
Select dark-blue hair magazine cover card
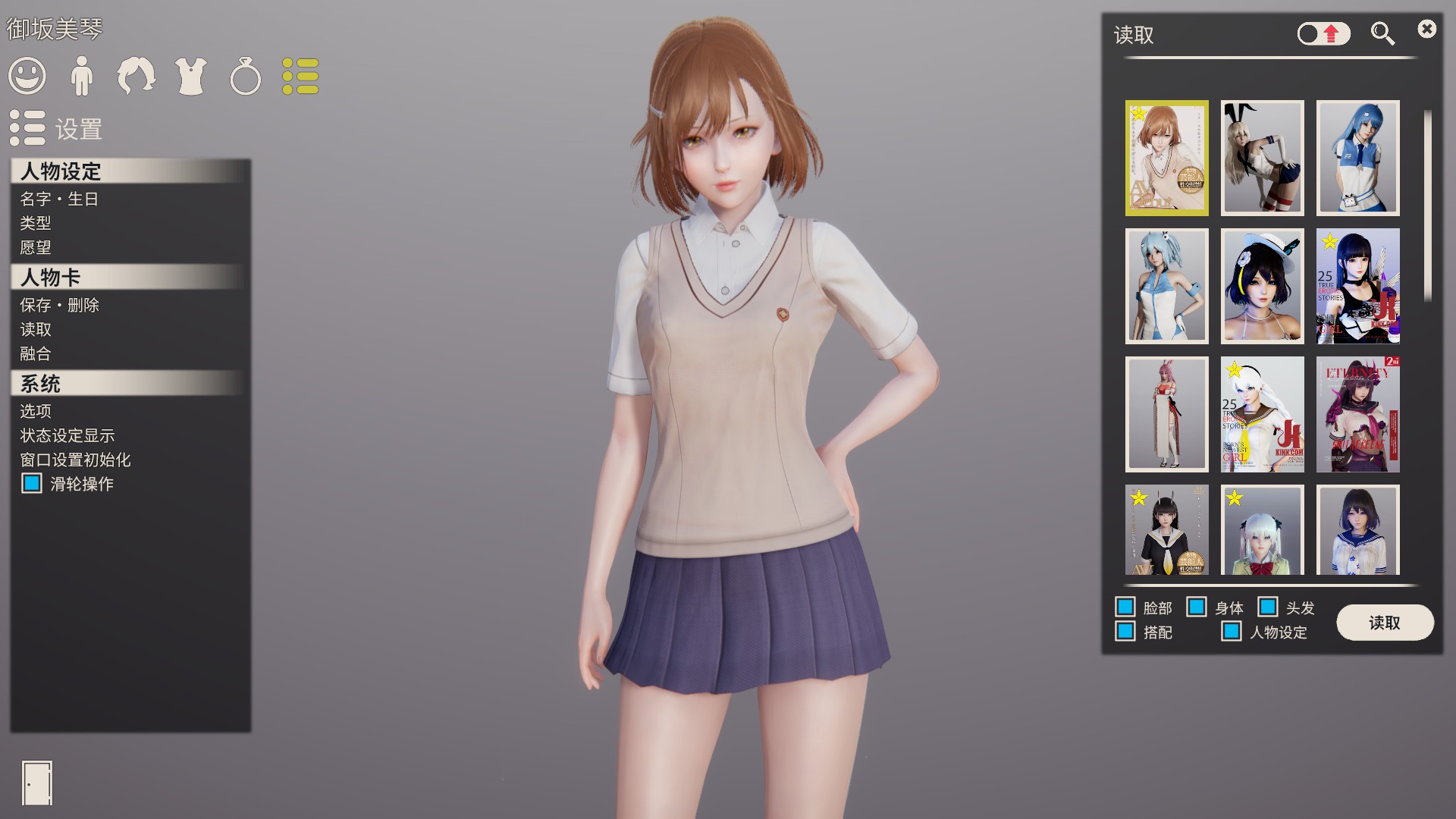[x=1358, y=286]
